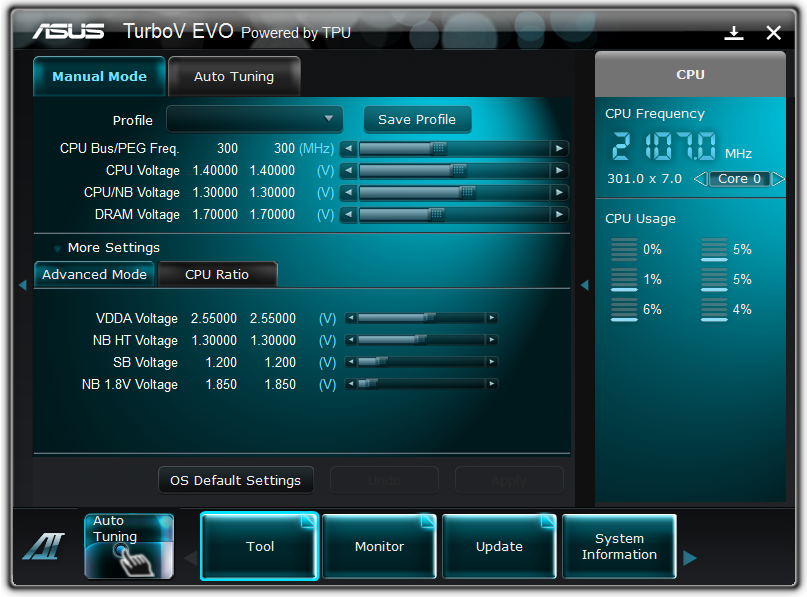Decrease SB Voltage with left arrow
Screen dimensions: 807x597
351,362
